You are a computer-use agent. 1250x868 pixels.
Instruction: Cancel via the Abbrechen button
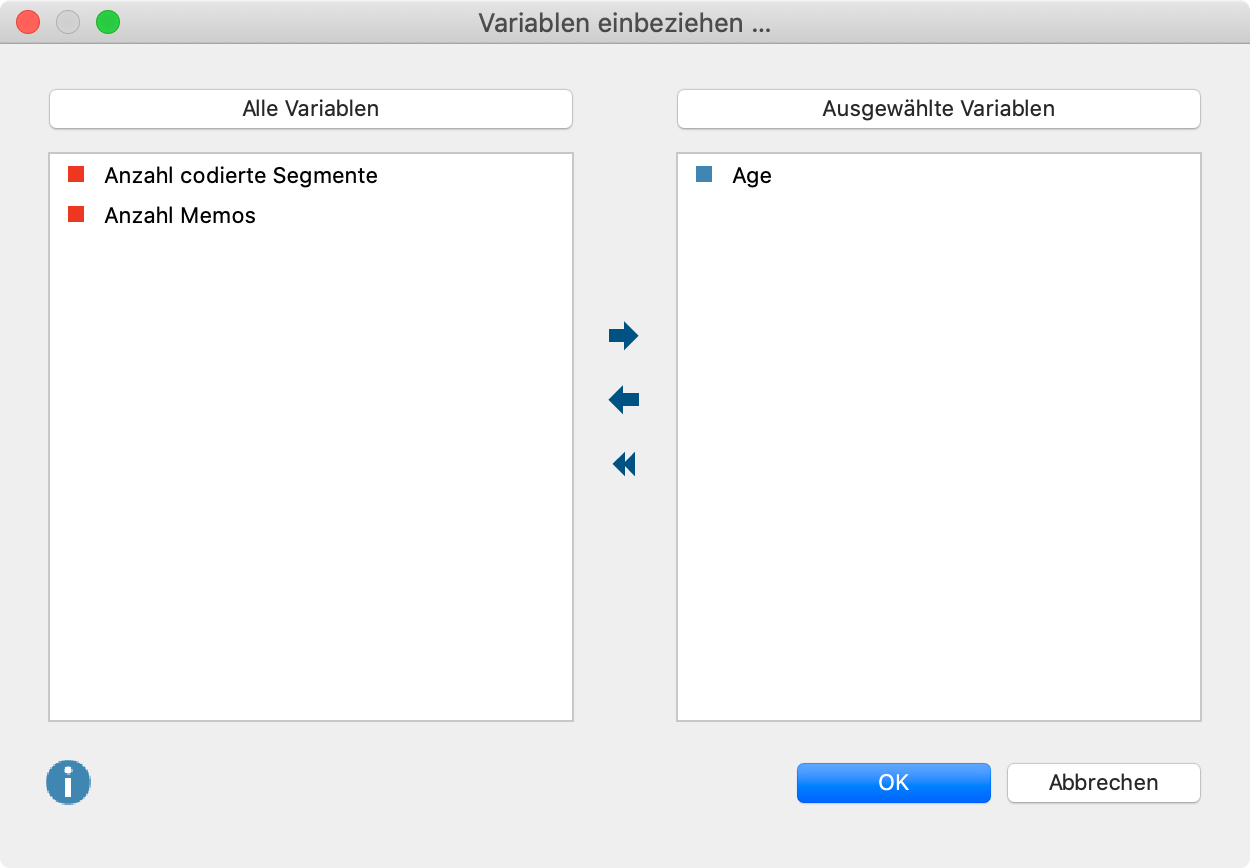click(x=1104, y=783)
